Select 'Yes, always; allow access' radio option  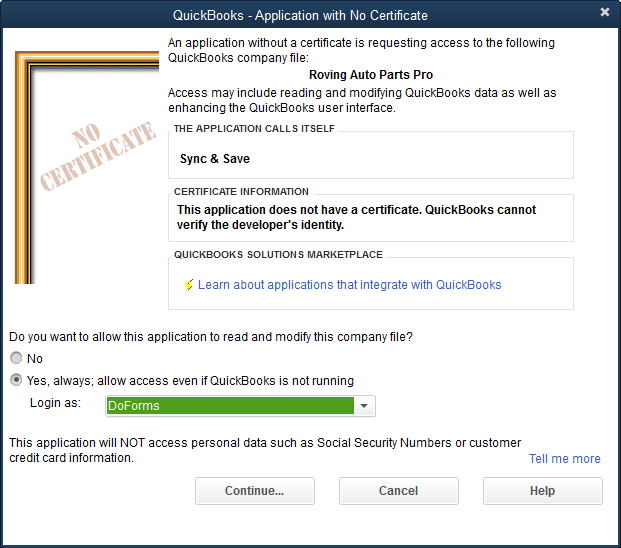pyautogui.click(x=16, y=380)
